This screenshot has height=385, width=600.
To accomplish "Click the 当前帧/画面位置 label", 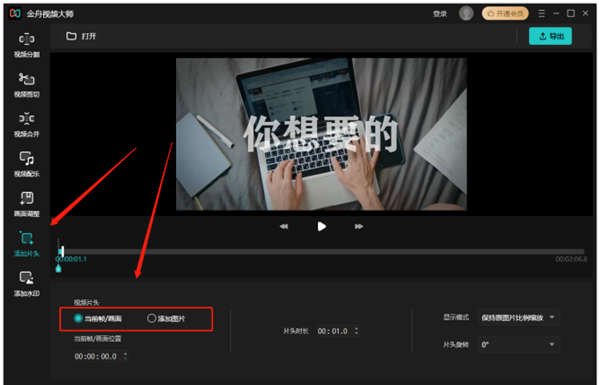I will coord(98,339).
